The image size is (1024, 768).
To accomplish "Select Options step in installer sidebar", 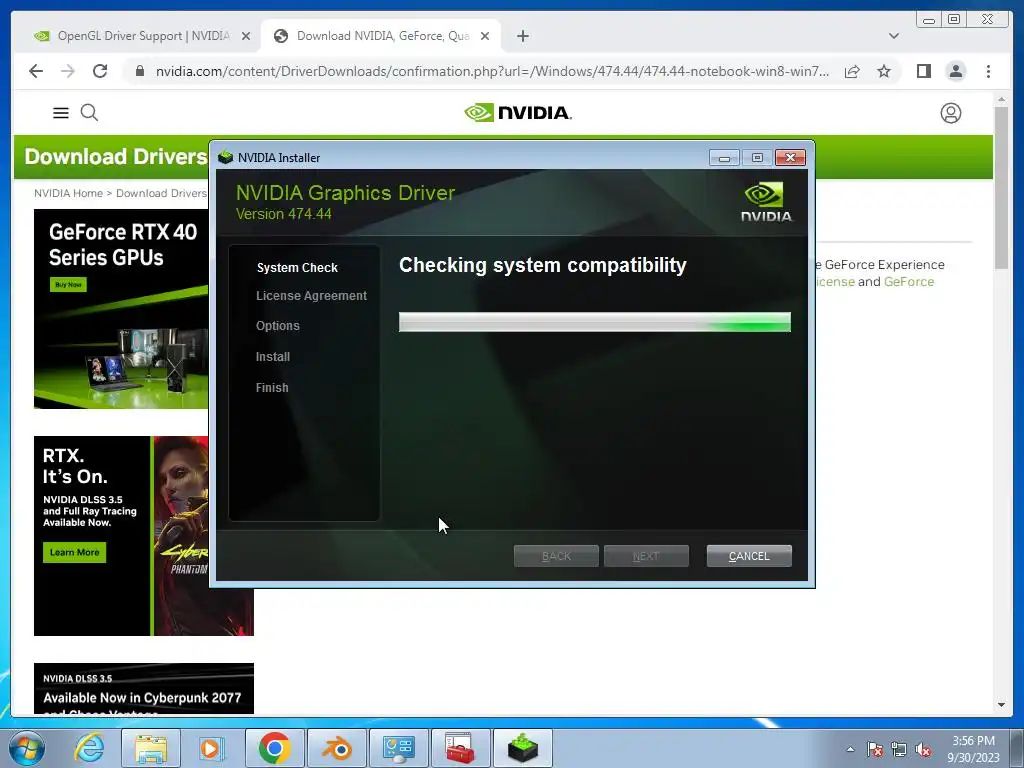I will [x=278, y=325].
